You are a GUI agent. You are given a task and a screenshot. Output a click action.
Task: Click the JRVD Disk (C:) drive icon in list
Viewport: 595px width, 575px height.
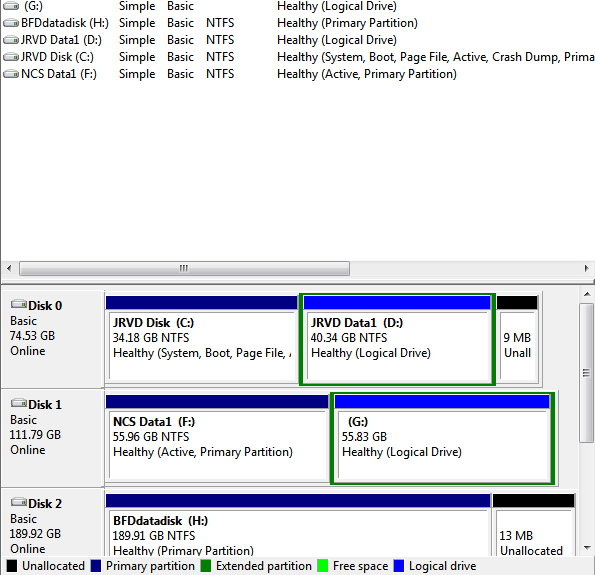11,57
